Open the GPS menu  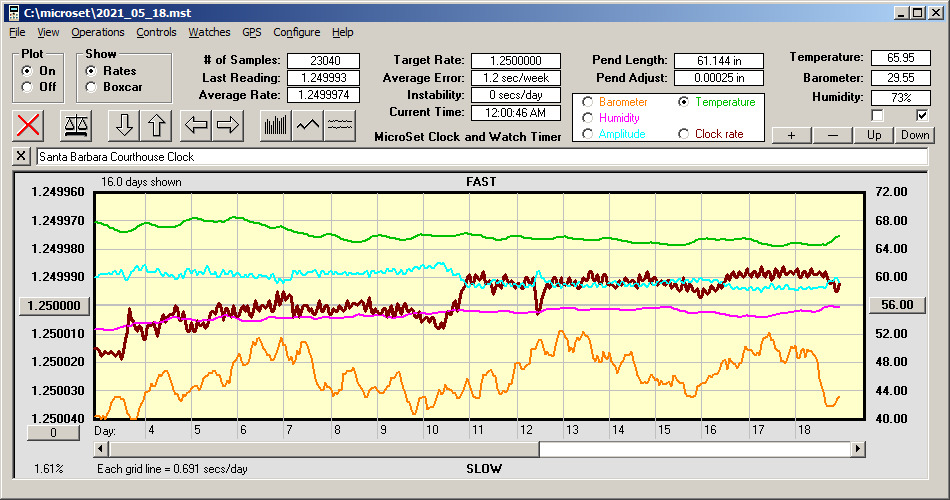coord(251,32)
